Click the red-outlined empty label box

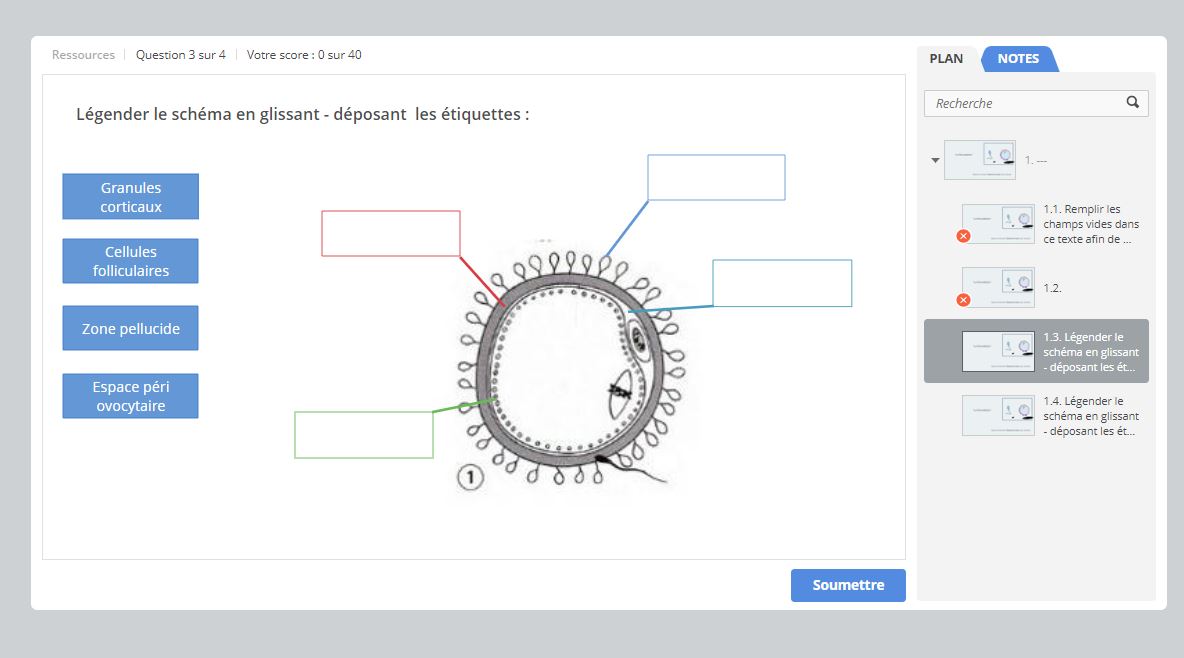tap(390, 233)
